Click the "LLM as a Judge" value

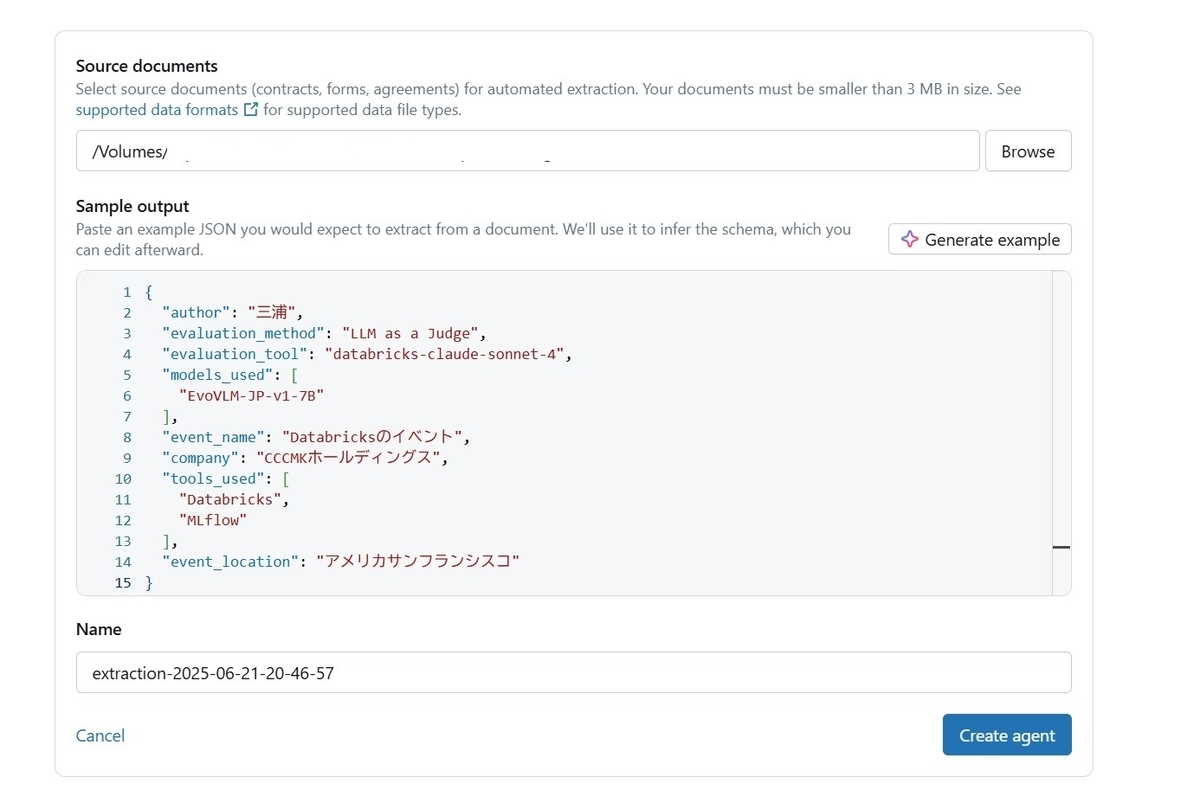[x=413, y=333]
